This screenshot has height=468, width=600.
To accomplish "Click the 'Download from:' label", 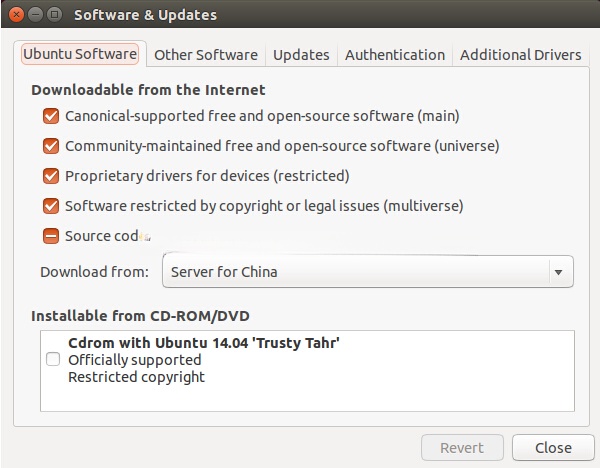I will (94, 272).
